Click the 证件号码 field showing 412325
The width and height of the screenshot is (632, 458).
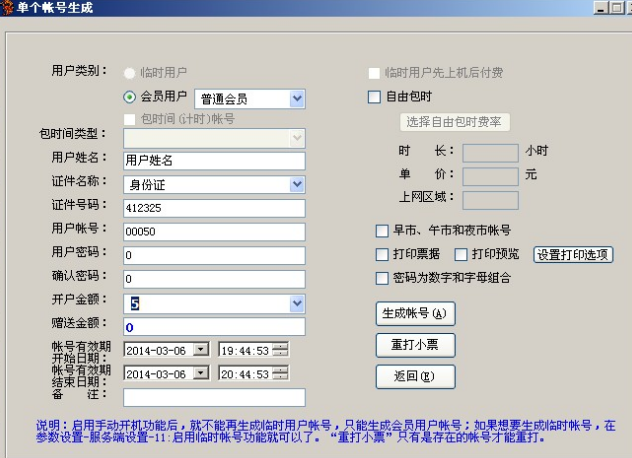[x=214, y=208]
